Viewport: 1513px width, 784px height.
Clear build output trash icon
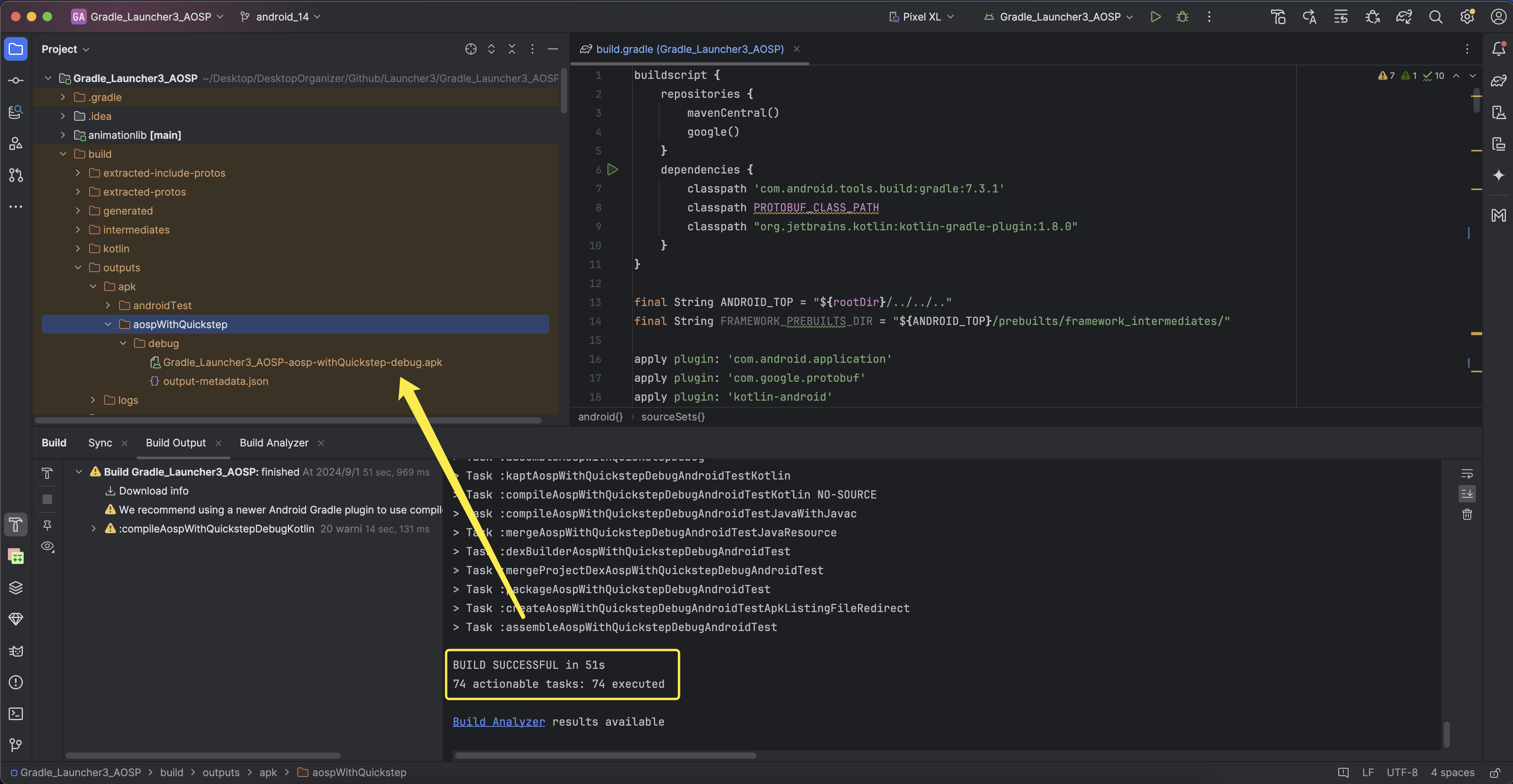coord(1466,514)
